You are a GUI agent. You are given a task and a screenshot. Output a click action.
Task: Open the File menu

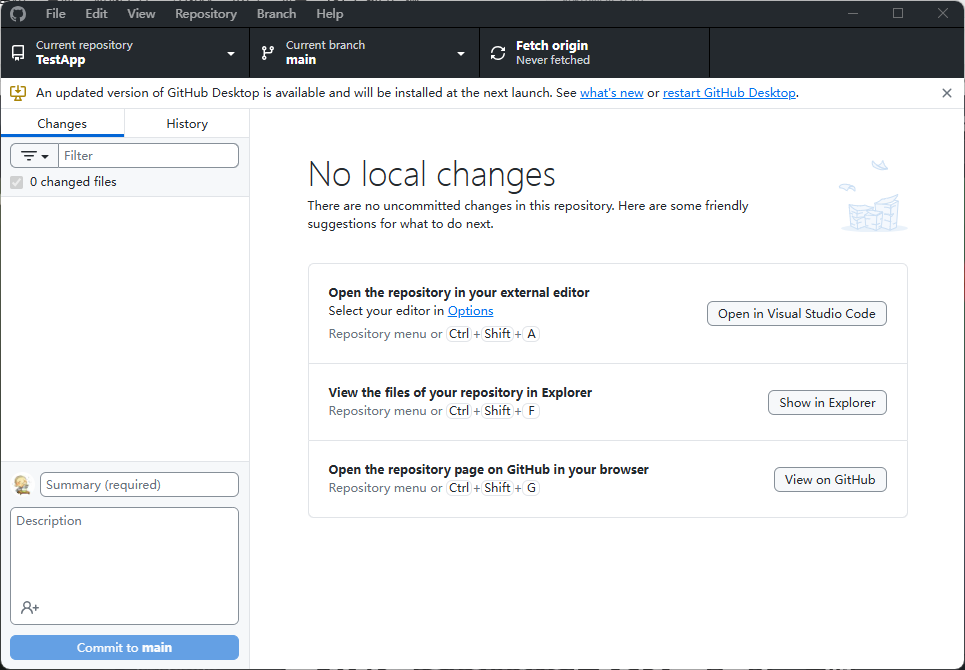click(55, 14)
